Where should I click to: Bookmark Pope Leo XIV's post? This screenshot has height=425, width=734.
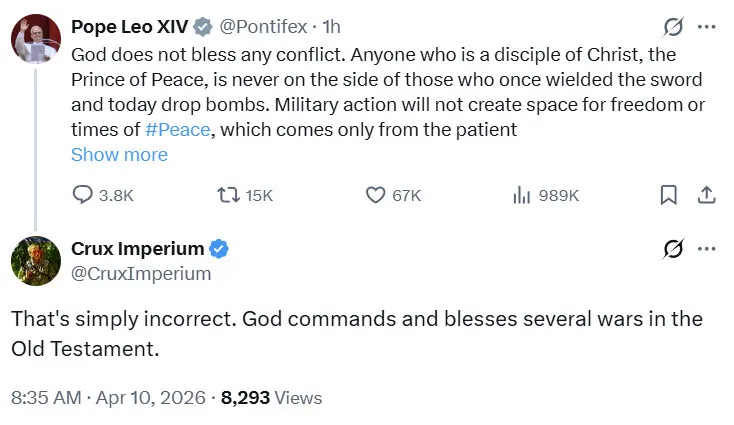coord(669,195)
